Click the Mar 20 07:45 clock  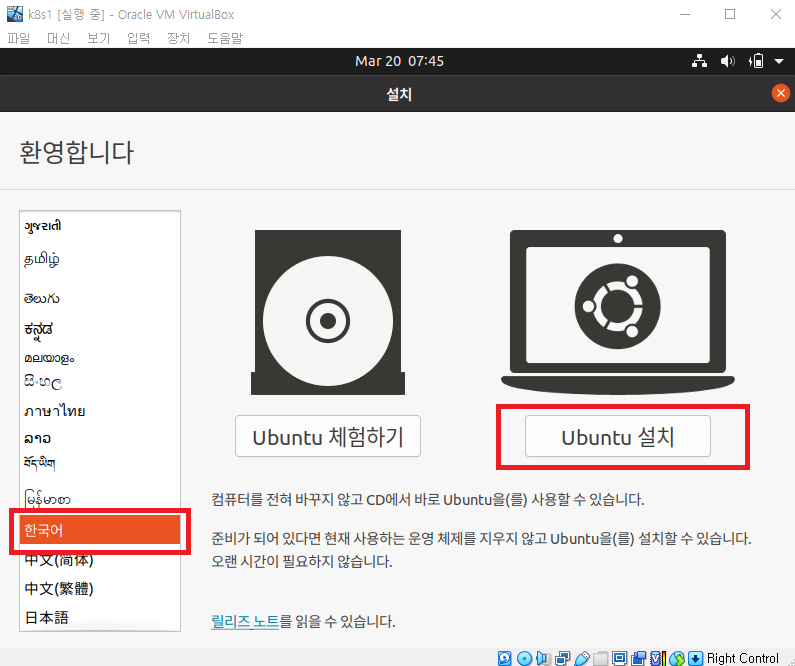pos(400,61)
